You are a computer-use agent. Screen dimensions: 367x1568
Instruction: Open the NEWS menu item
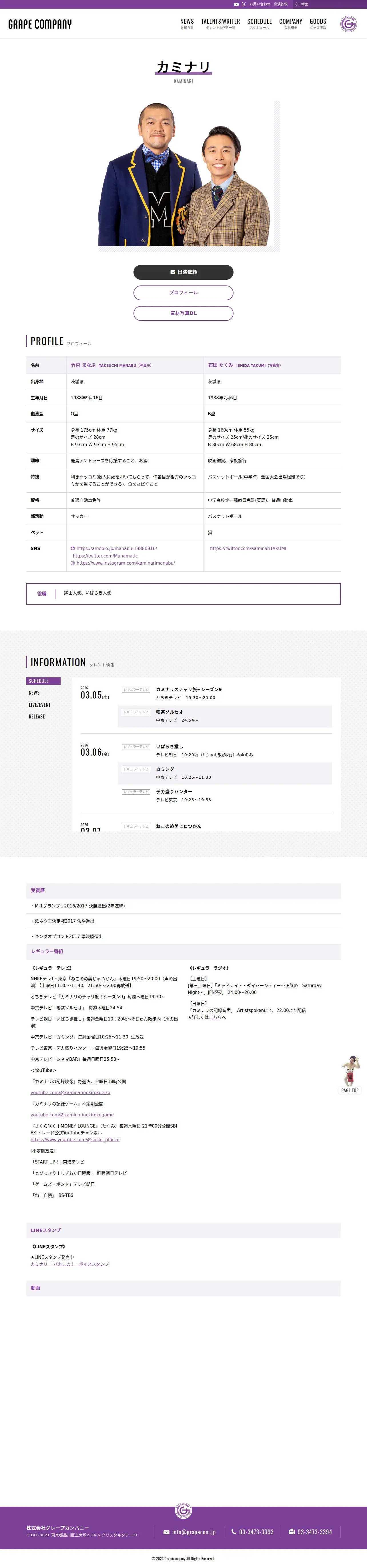(x=187, y=24)
